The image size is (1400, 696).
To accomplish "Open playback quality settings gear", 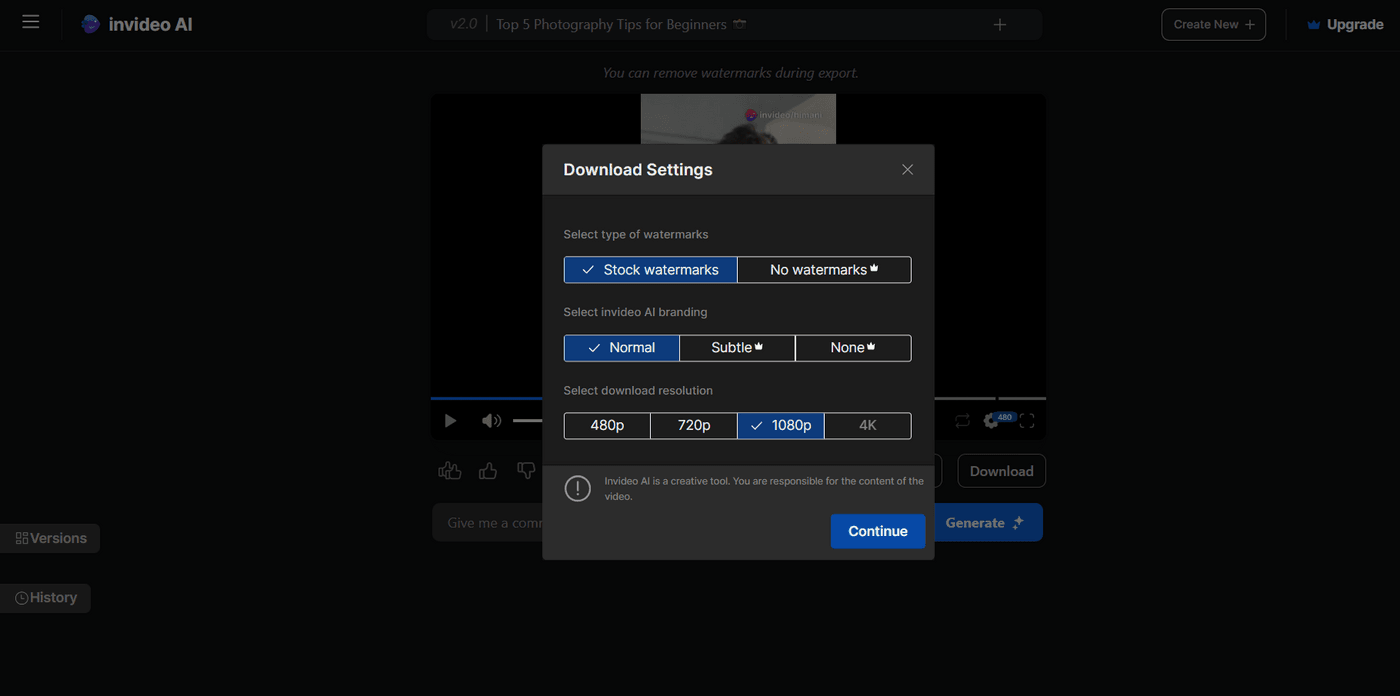I will (x=991, y=420).
